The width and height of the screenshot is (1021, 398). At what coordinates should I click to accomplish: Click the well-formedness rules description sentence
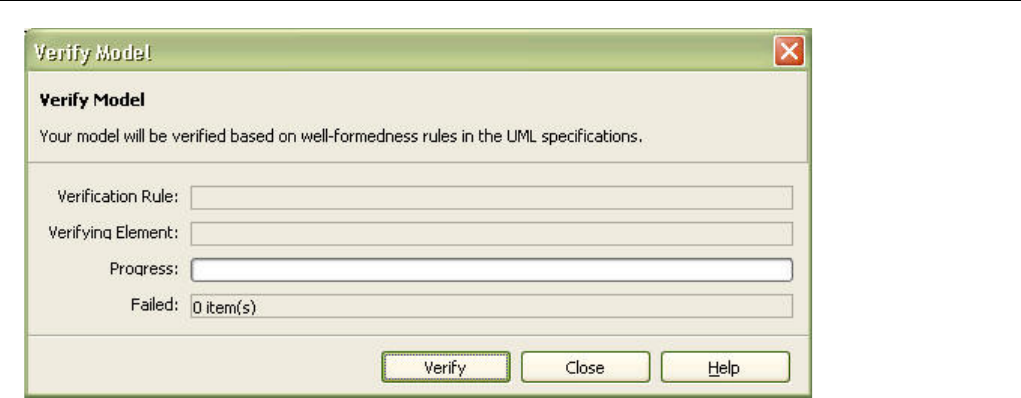341,137
